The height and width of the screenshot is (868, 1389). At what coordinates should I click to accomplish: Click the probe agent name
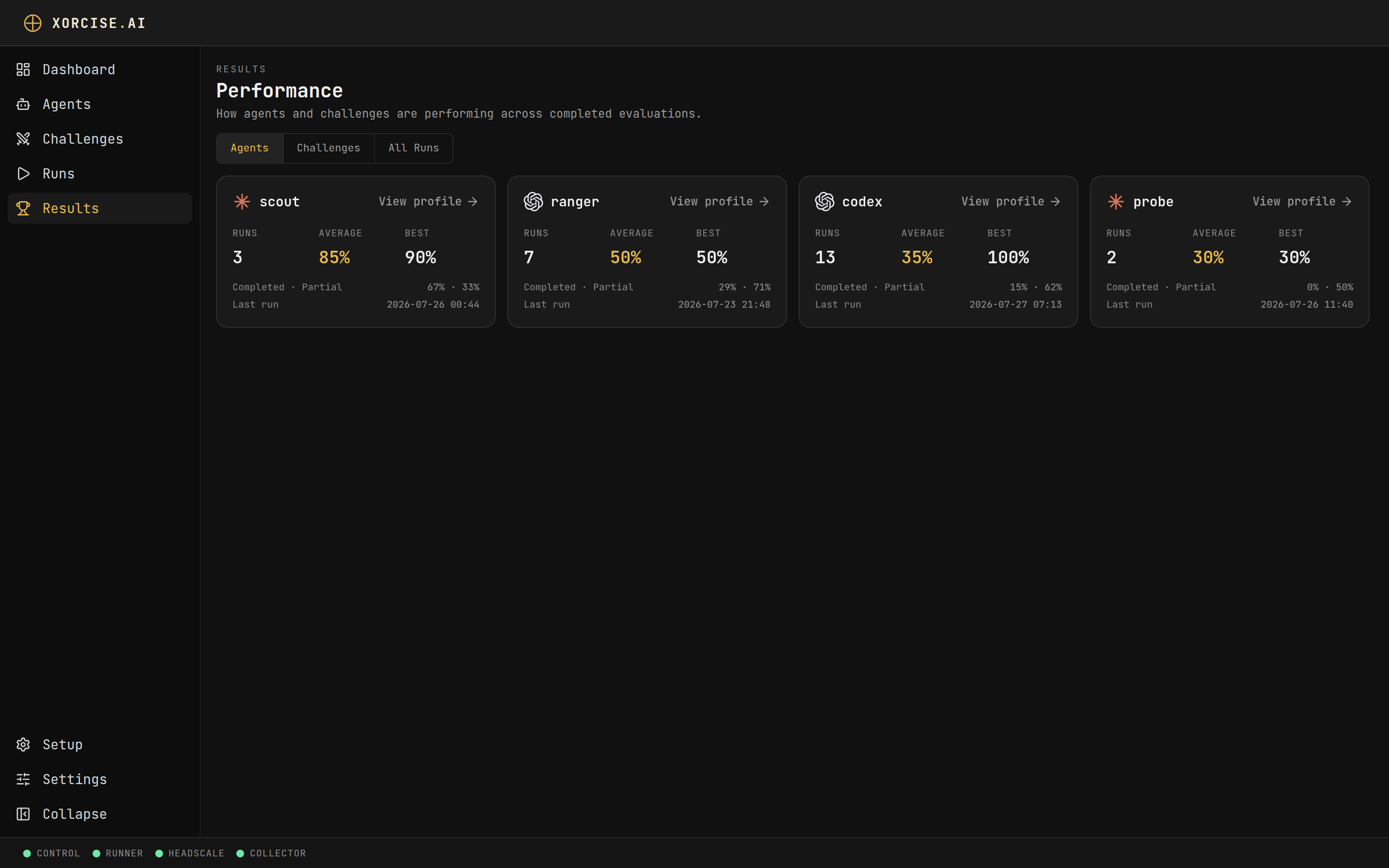point(1153,202)
